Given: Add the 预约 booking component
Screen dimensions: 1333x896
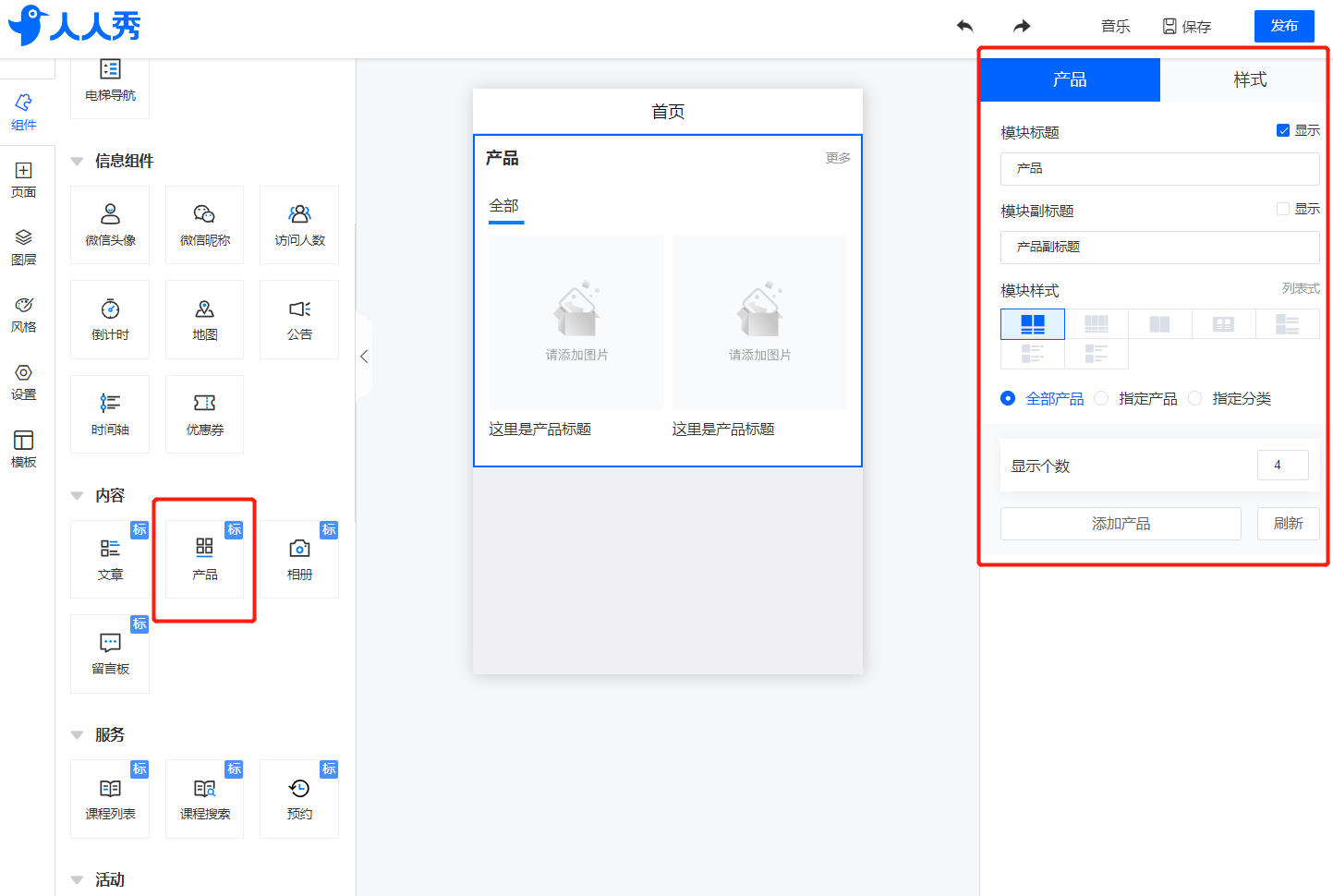Looking at the screenshot, I should point(299,799).
